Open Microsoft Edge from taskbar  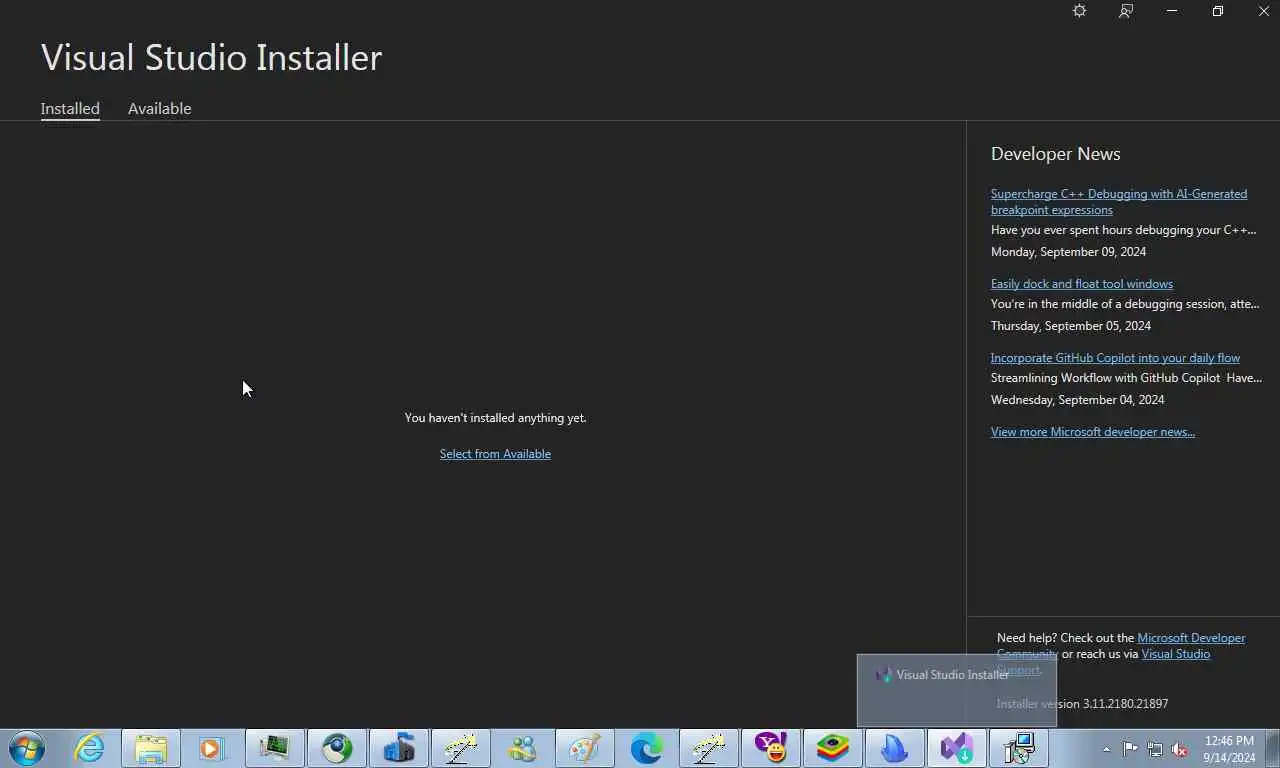647,748
